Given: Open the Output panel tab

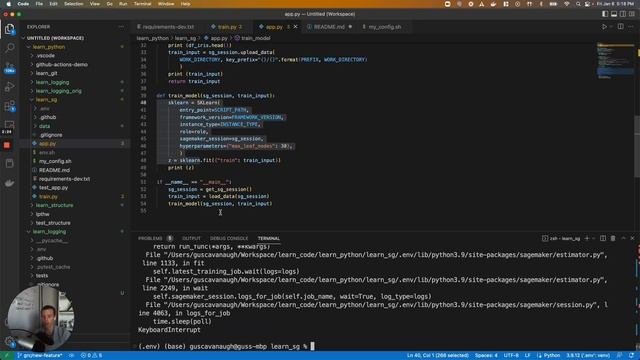Looking at the screenshot, I should [191, 238].
